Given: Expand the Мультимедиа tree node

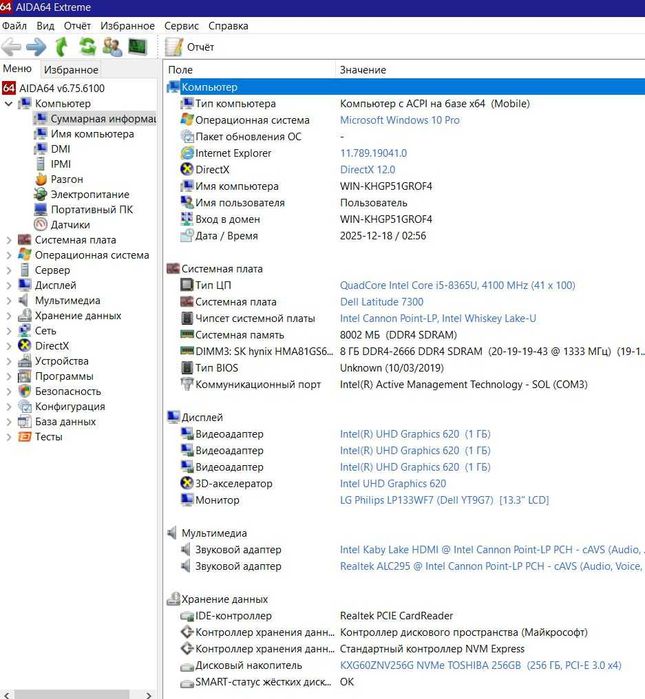Looking at the screenshot, I should [x=8, y=300].
